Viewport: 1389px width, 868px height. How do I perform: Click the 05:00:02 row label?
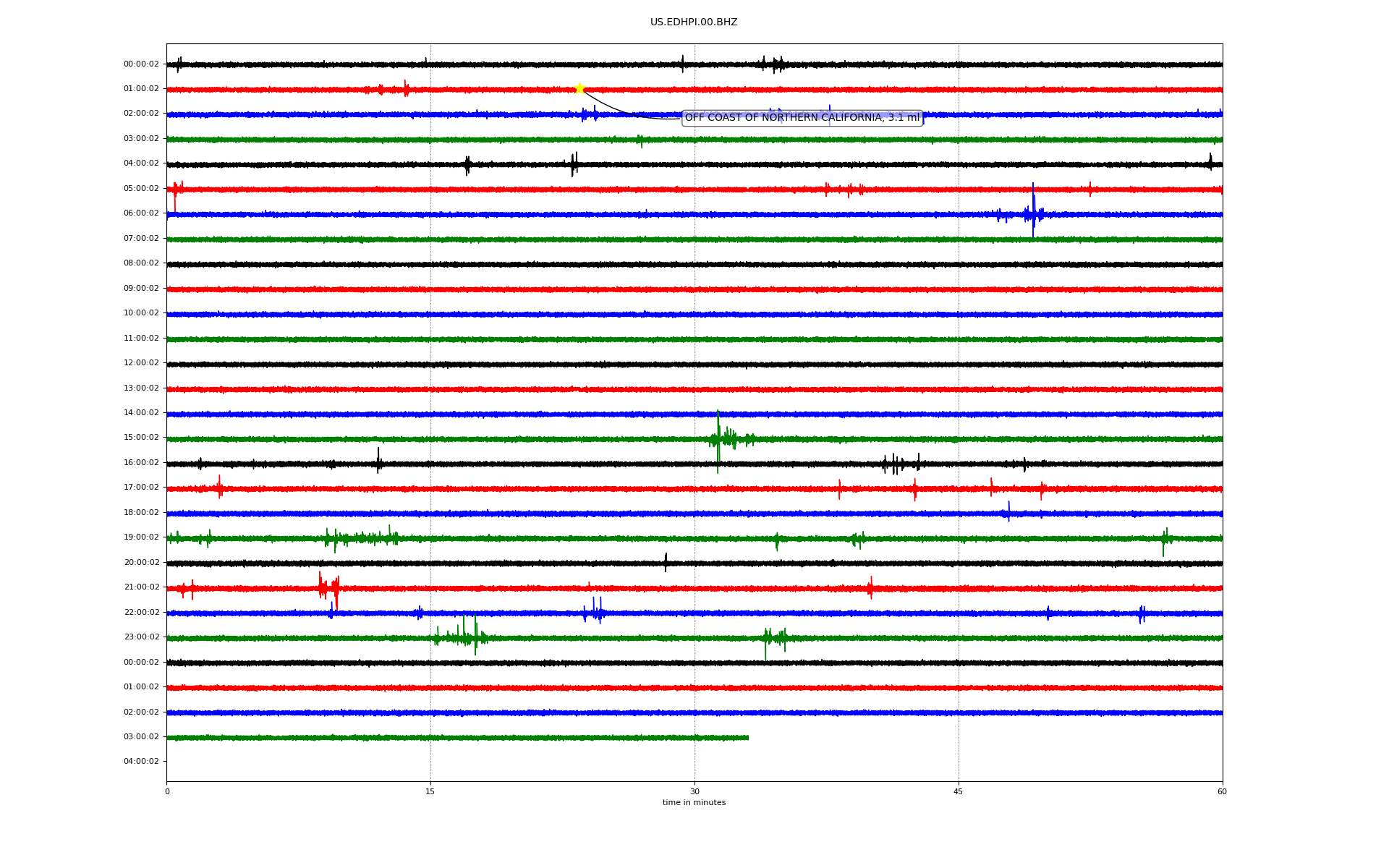pos(141,188)
